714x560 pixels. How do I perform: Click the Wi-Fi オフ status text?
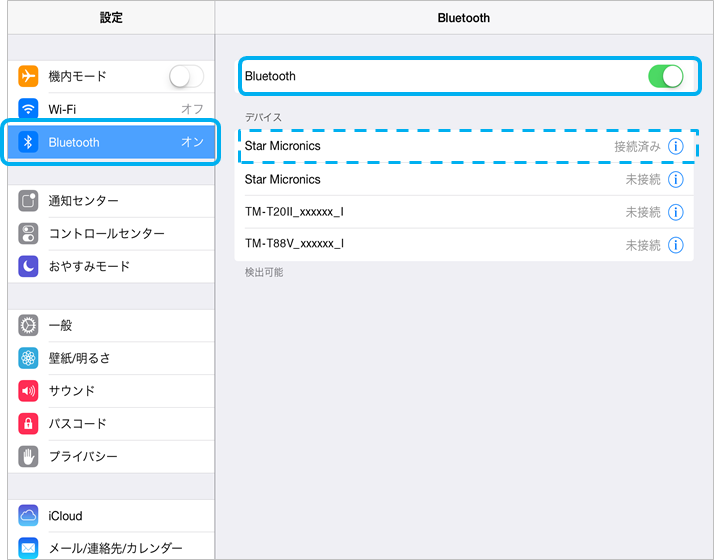click(x=192, y=109)
